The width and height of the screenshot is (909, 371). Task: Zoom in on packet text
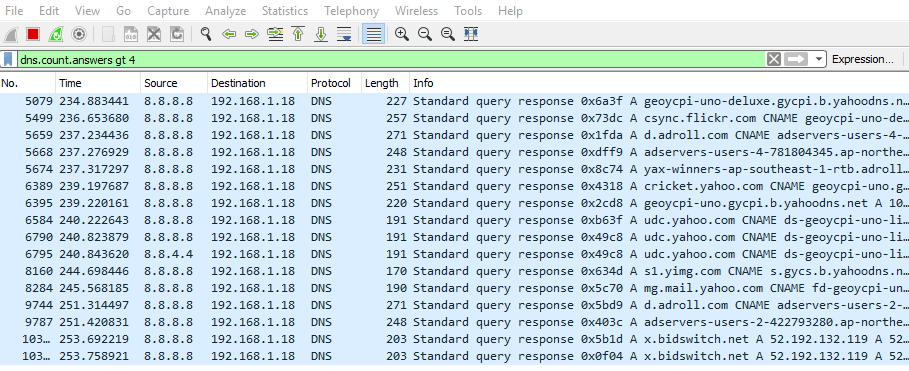[x=402, y=34]
